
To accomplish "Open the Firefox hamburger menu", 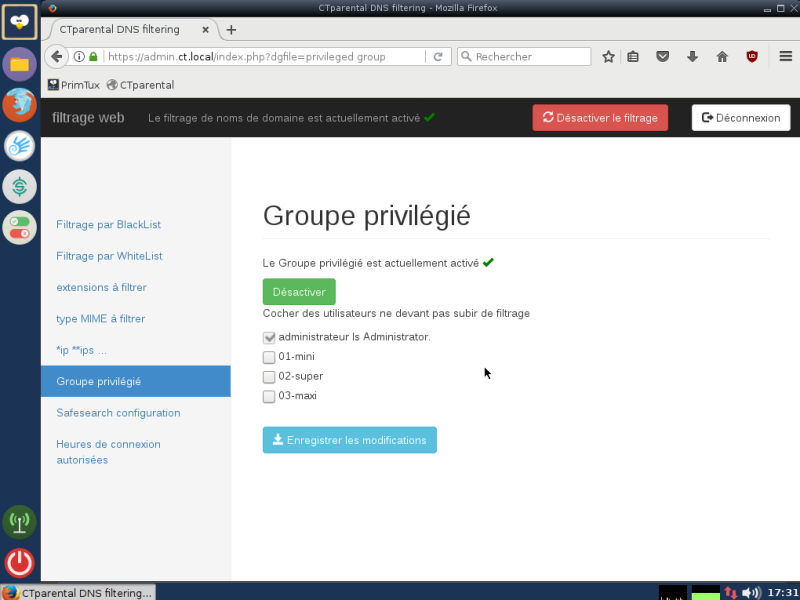I will click(786, 57).
